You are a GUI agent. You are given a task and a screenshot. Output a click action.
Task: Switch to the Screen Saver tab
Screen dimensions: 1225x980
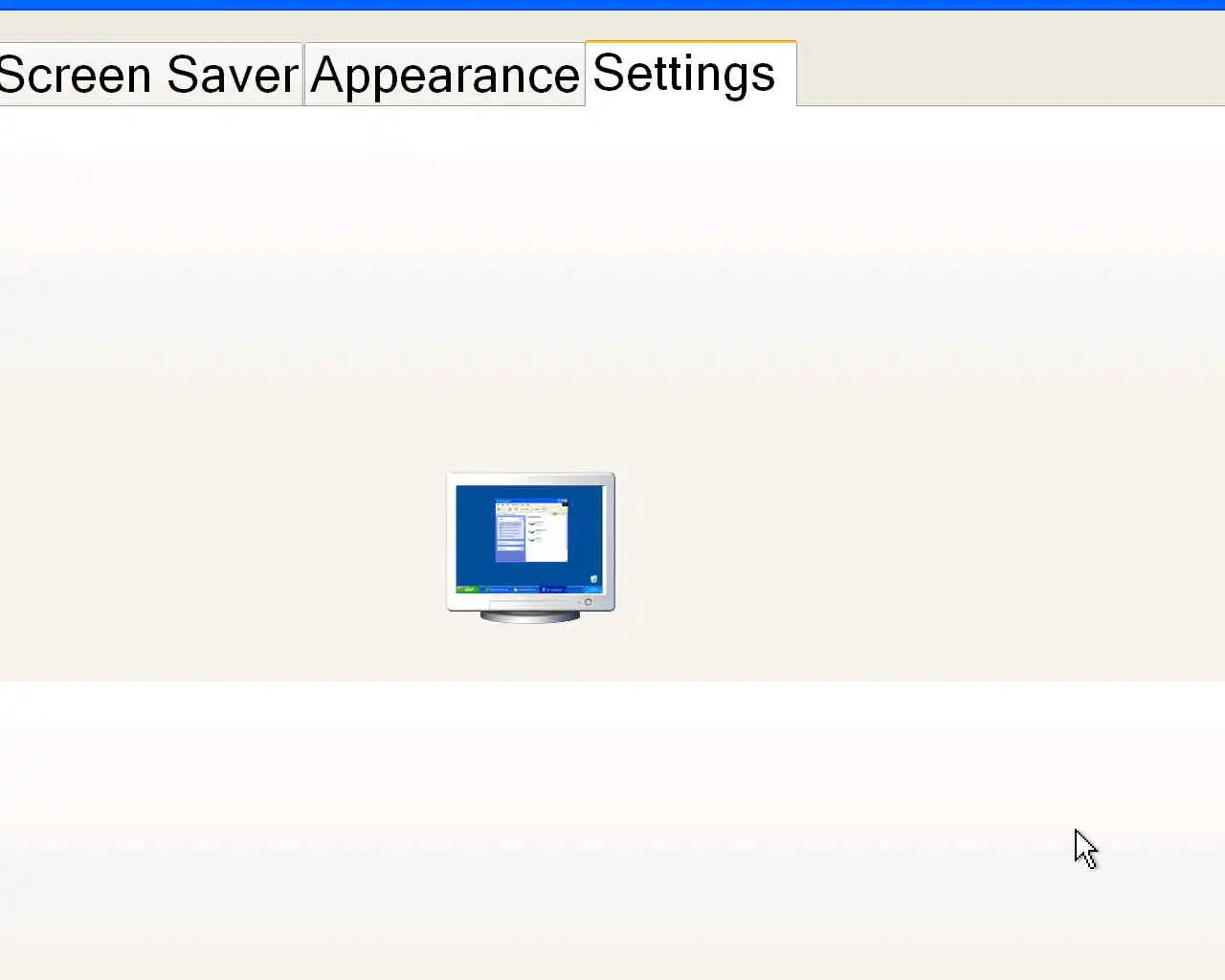tap(150, 75)
